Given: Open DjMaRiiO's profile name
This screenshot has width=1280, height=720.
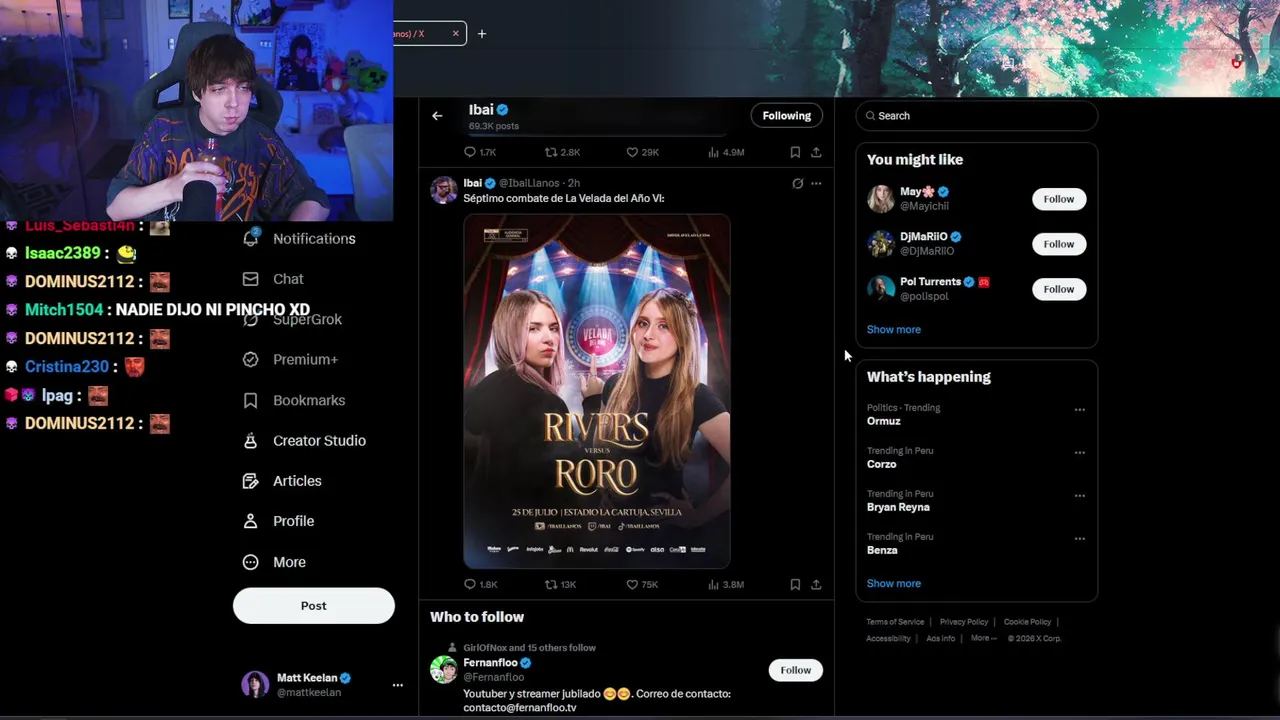Looking at the screenshot, I should (923, 237).
